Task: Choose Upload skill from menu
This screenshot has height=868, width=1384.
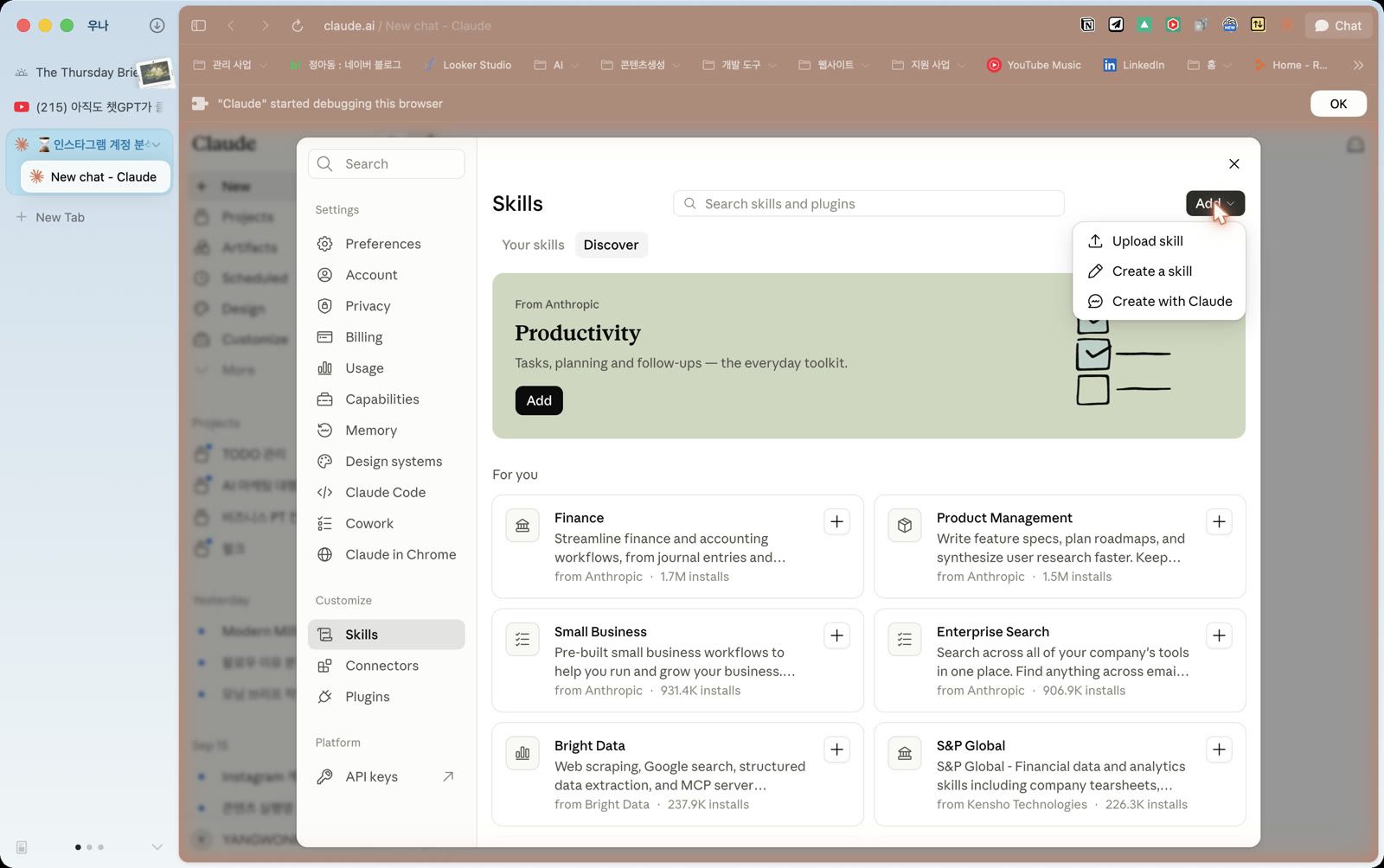Action: coord(1158,241)
